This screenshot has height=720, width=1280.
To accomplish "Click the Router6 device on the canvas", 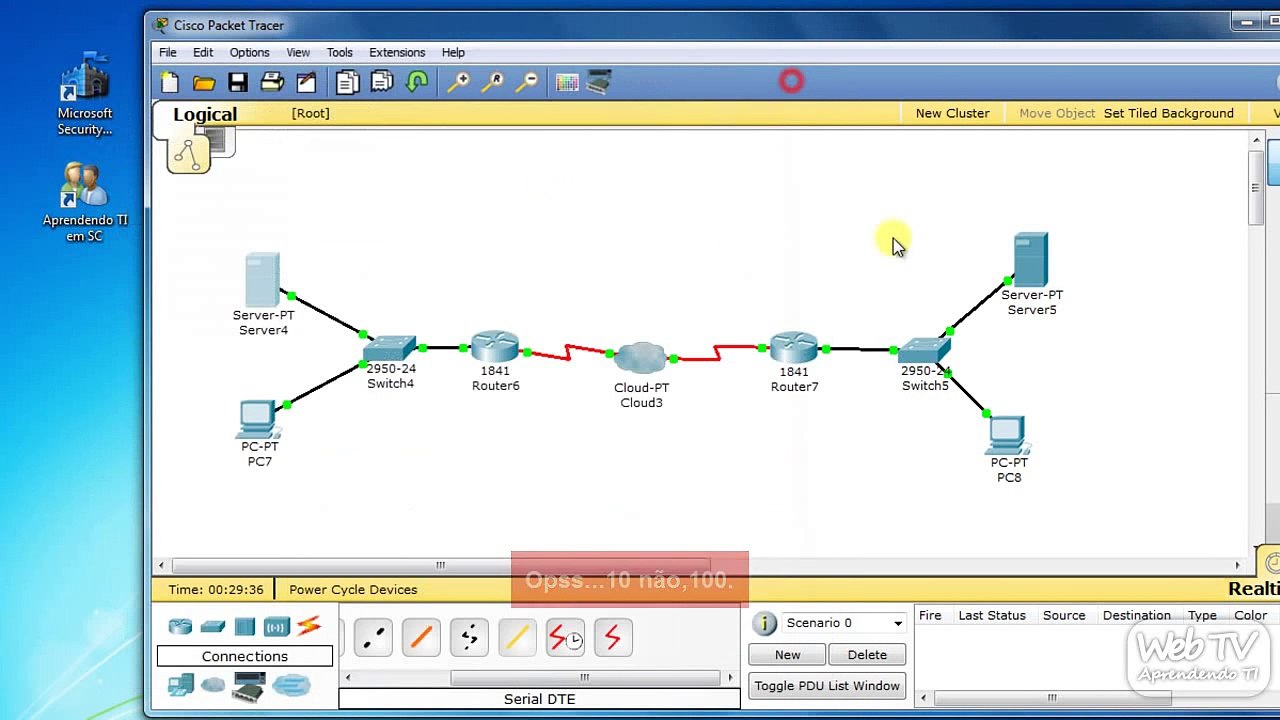I will (495, 347).
